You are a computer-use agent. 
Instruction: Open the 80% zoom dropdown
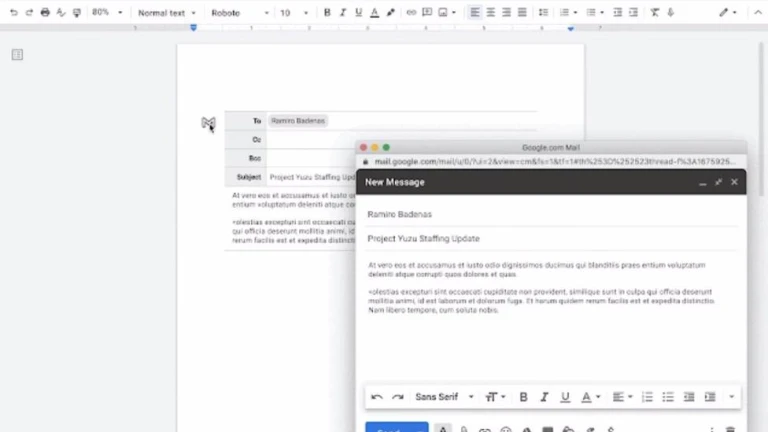click(x=106, y=13)
